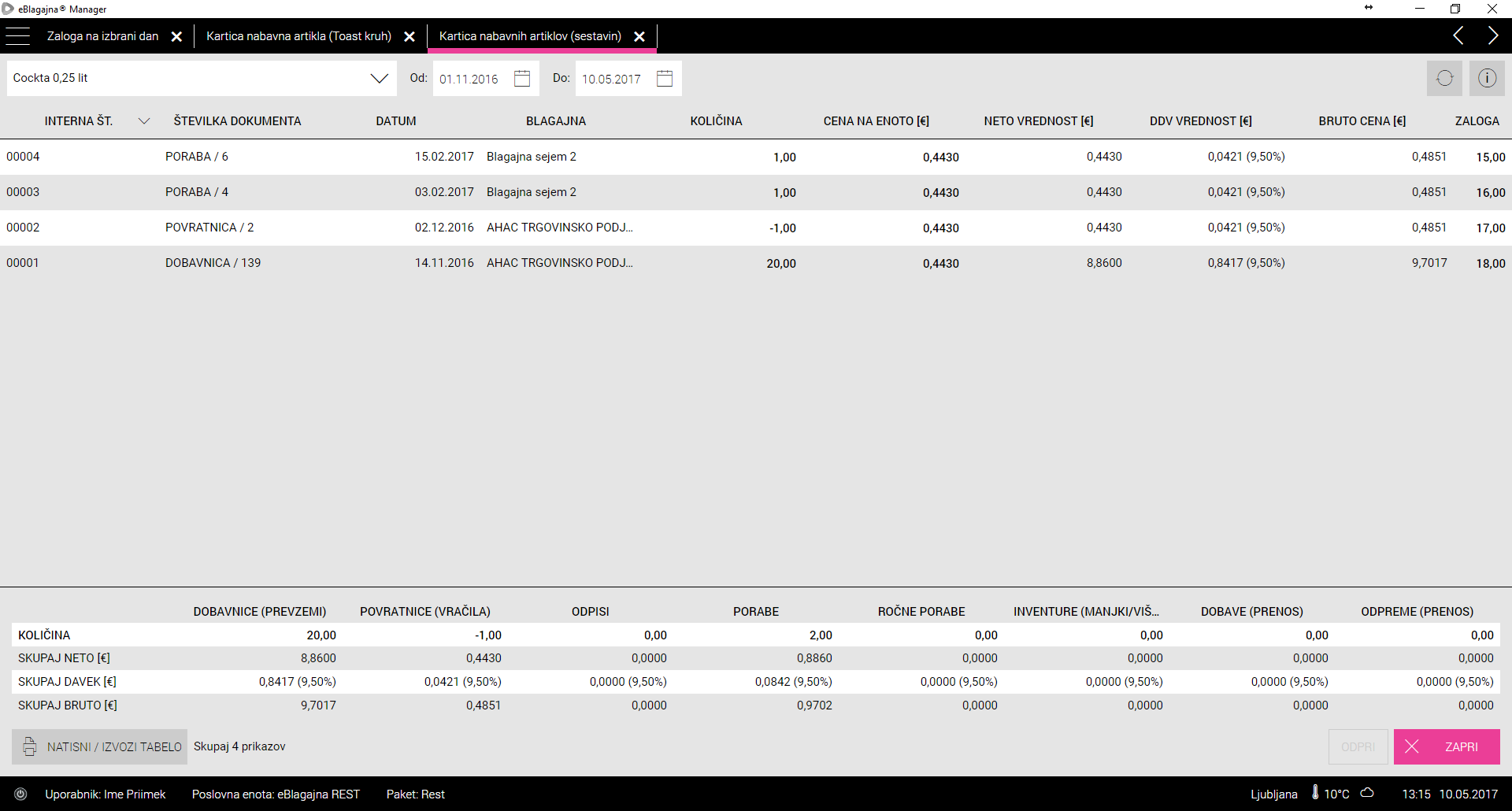Image resolution: width=1512 pixels, height=811 pixels.
Task: Click the refresh data icon
Action: pyautogui.click(x=1444, y=79)
